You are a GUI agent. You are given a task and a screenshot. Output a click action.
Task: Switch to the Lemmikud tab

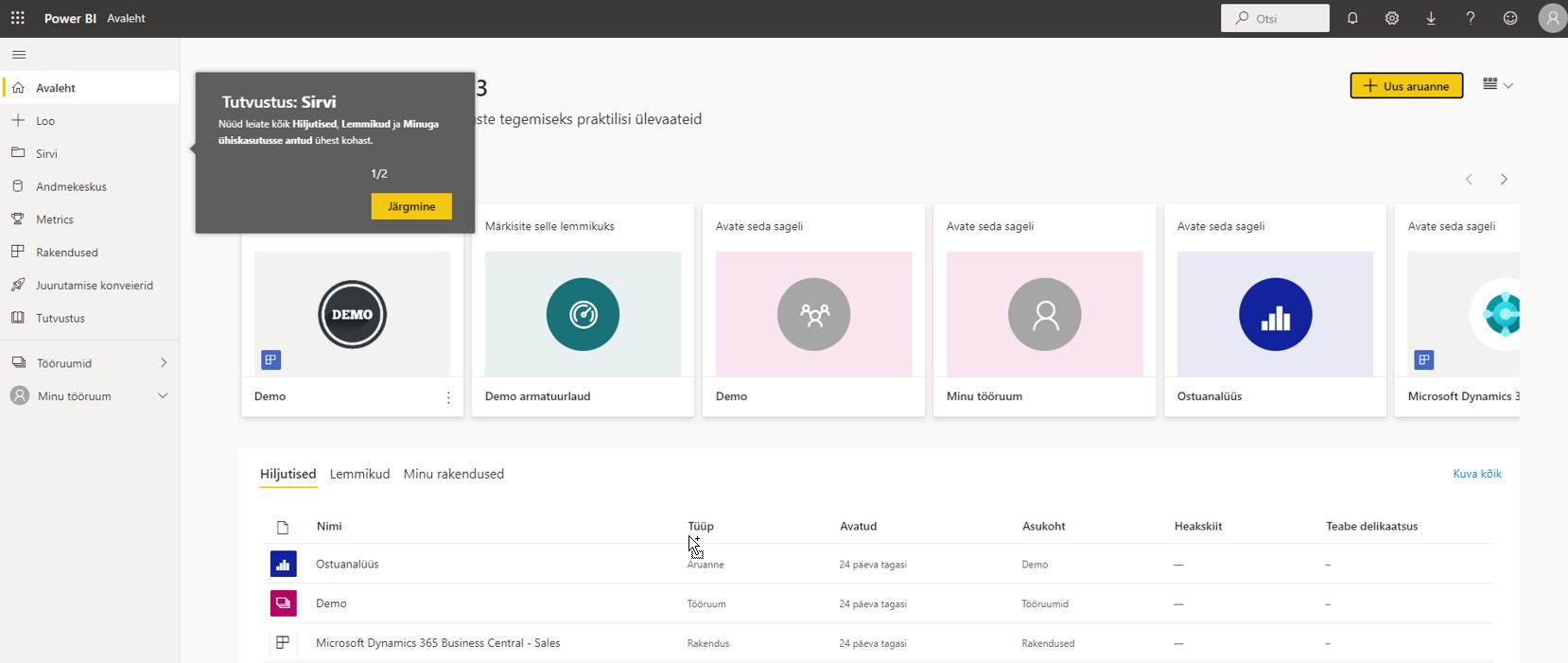tap(359, 474)
